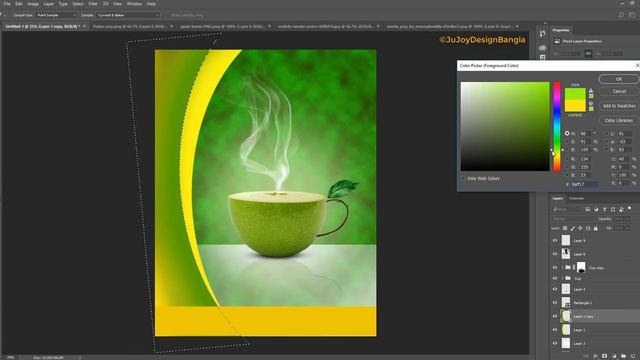Click the link width and height icon
Screen dimensions: 640x360
click(x=588, y=53)
